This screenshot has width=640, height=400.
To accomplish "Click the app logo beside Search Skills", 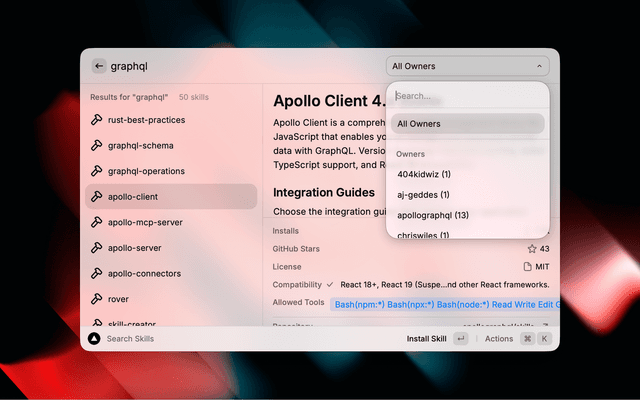I will click(x=94, y=339).
